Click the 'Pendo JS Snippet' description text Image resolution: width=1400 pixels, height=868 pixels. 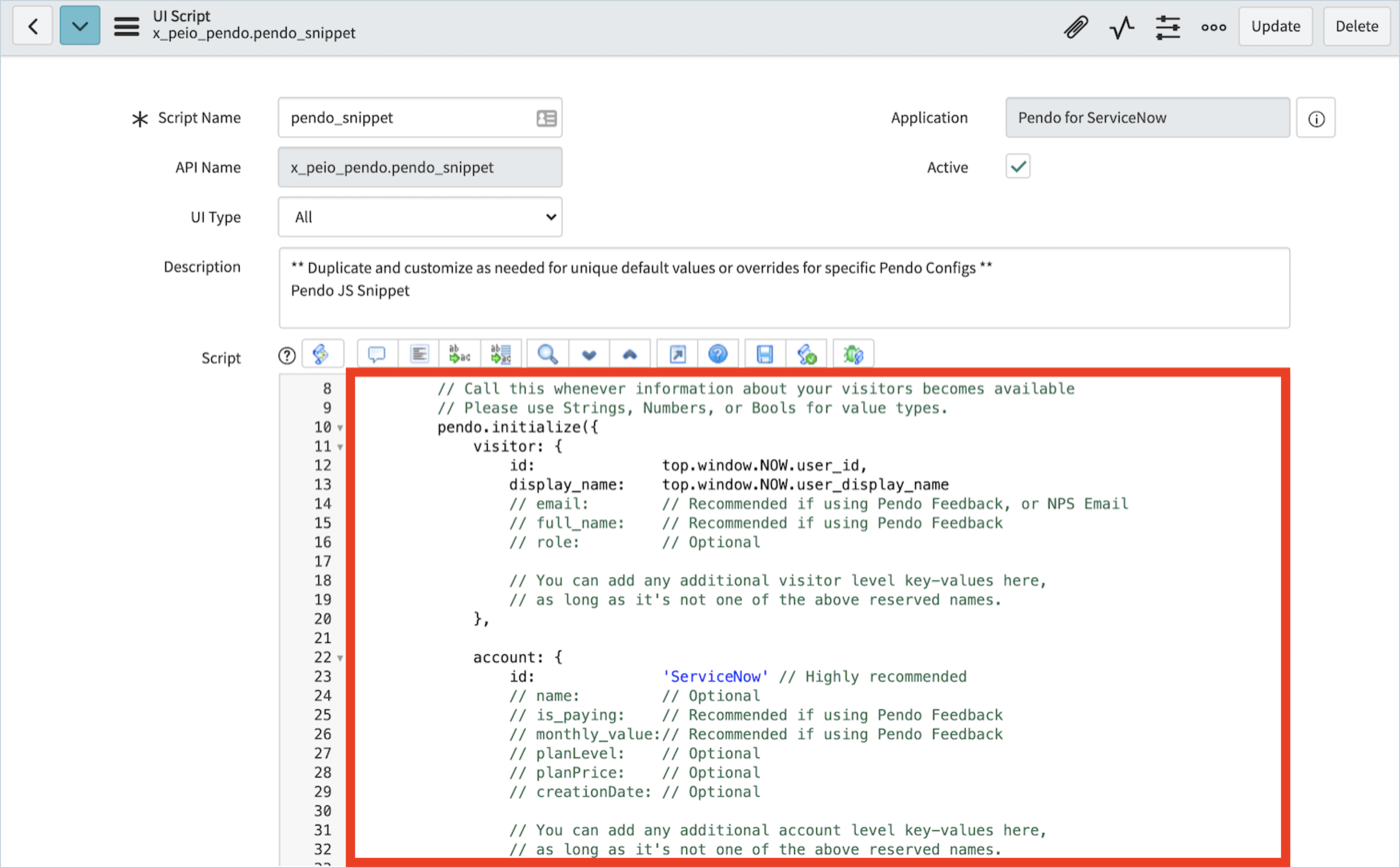(x=350, y=291)
